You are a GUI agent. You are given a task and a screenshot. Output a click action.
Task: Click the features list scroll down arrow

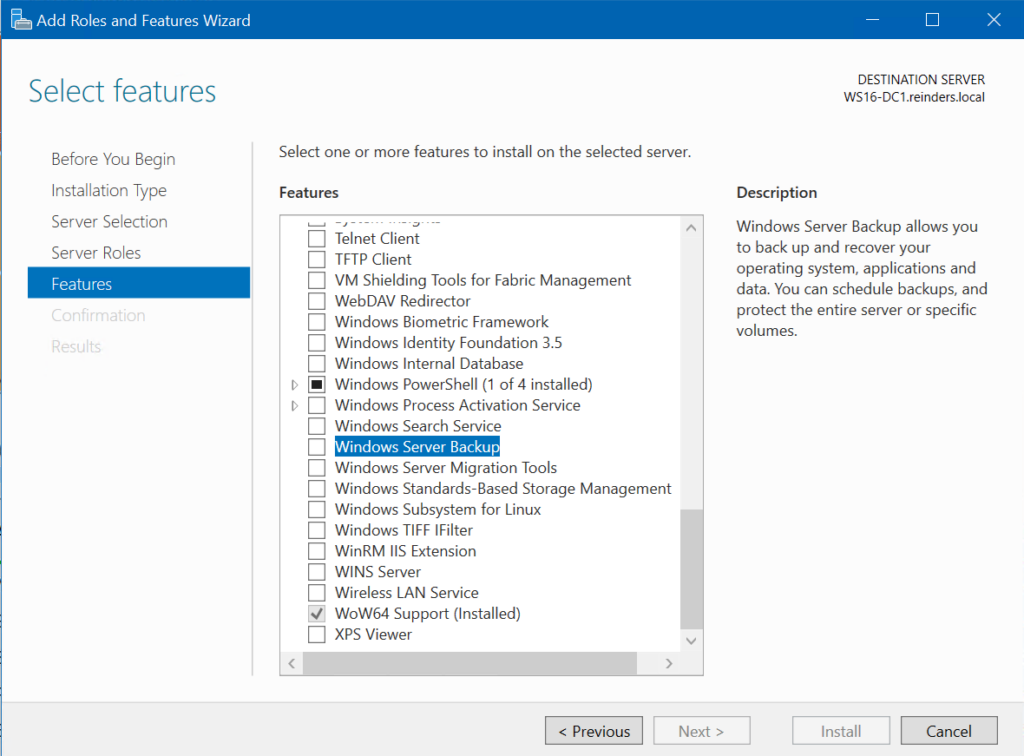(x=691, y=641)
